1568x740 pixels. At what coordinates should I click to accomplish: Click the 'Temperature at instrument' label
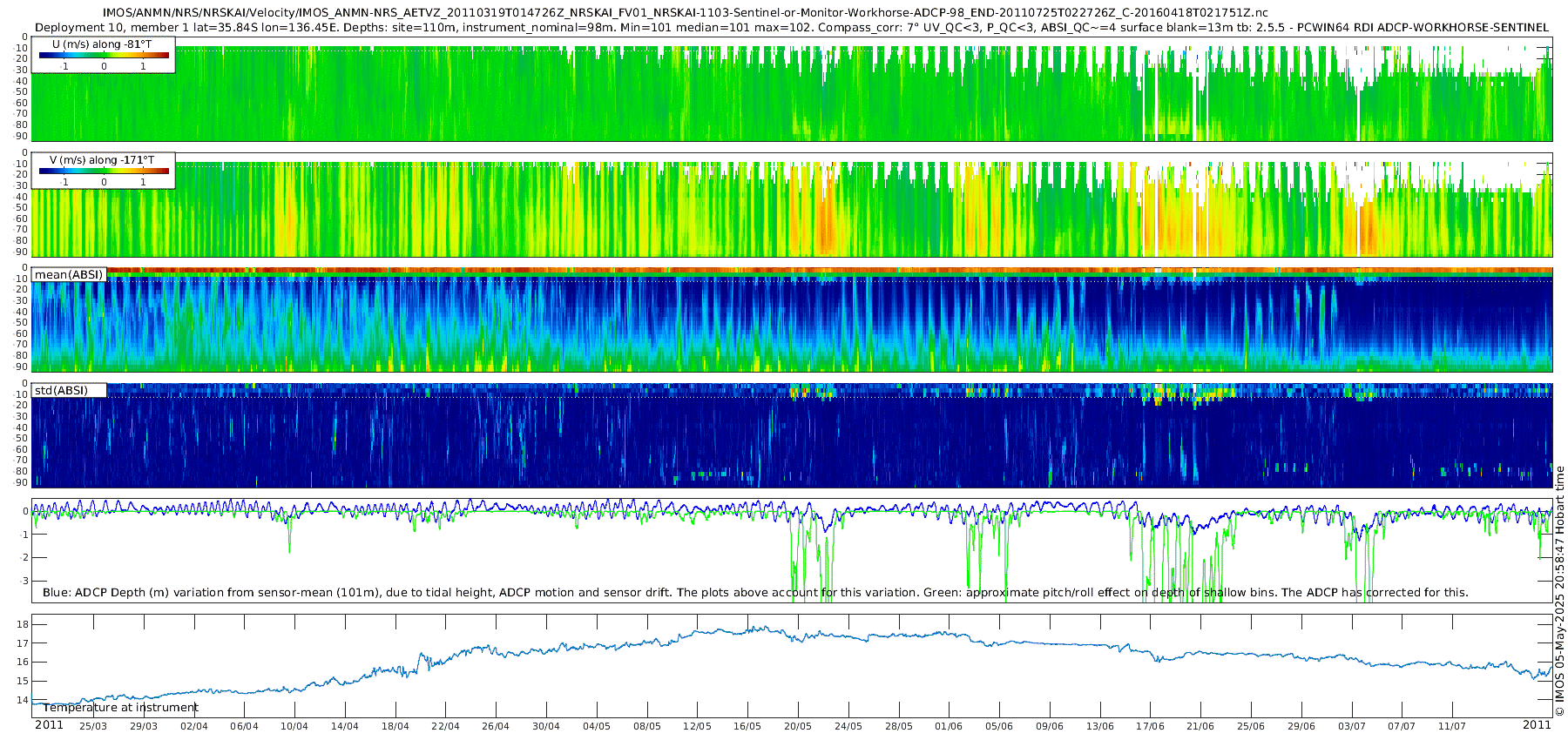coord(121,708)
